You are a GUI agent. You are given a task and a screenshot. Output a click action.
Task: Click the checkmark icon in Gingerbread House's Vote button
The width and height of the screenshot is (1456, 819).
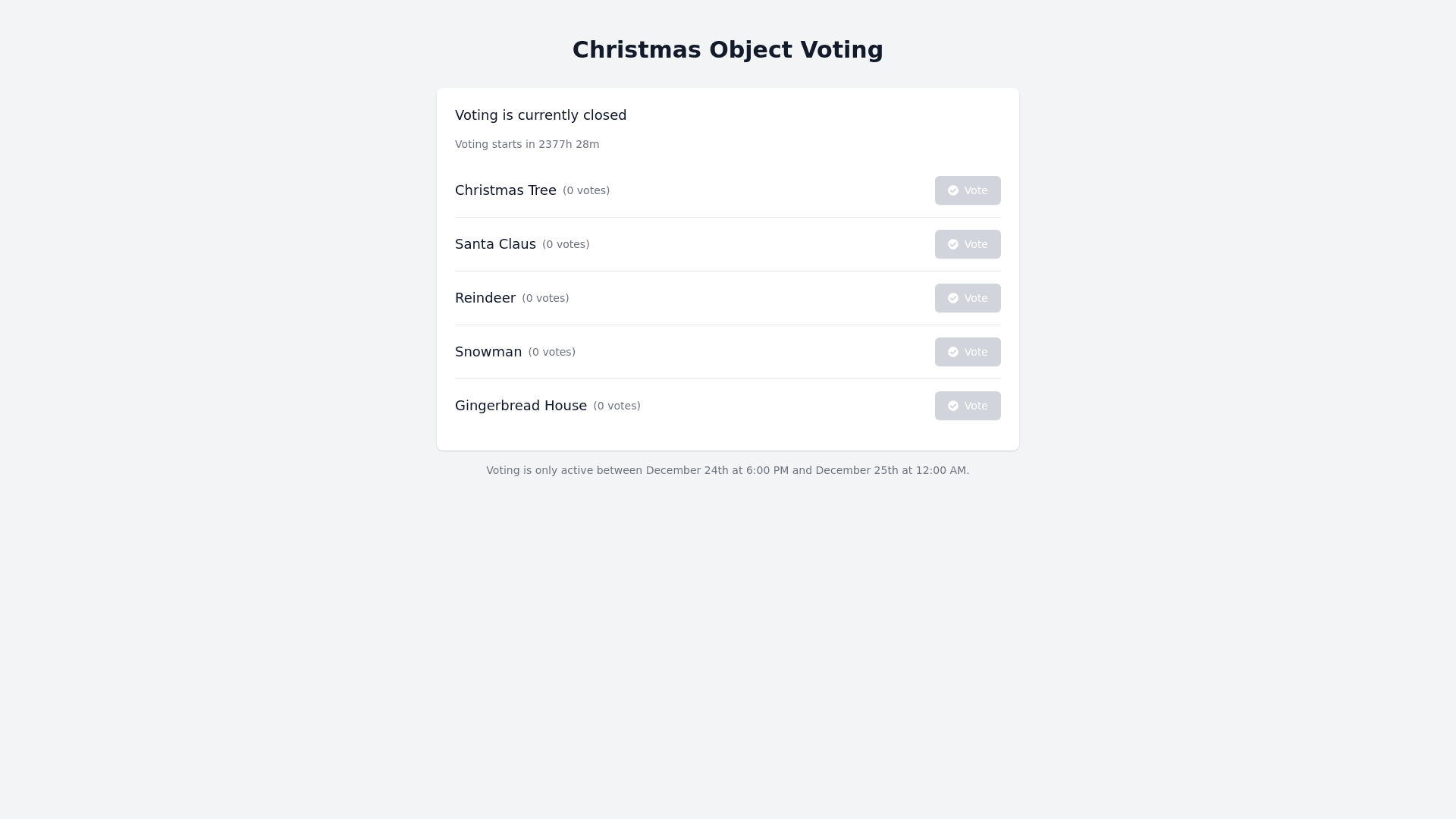(953, 406)
